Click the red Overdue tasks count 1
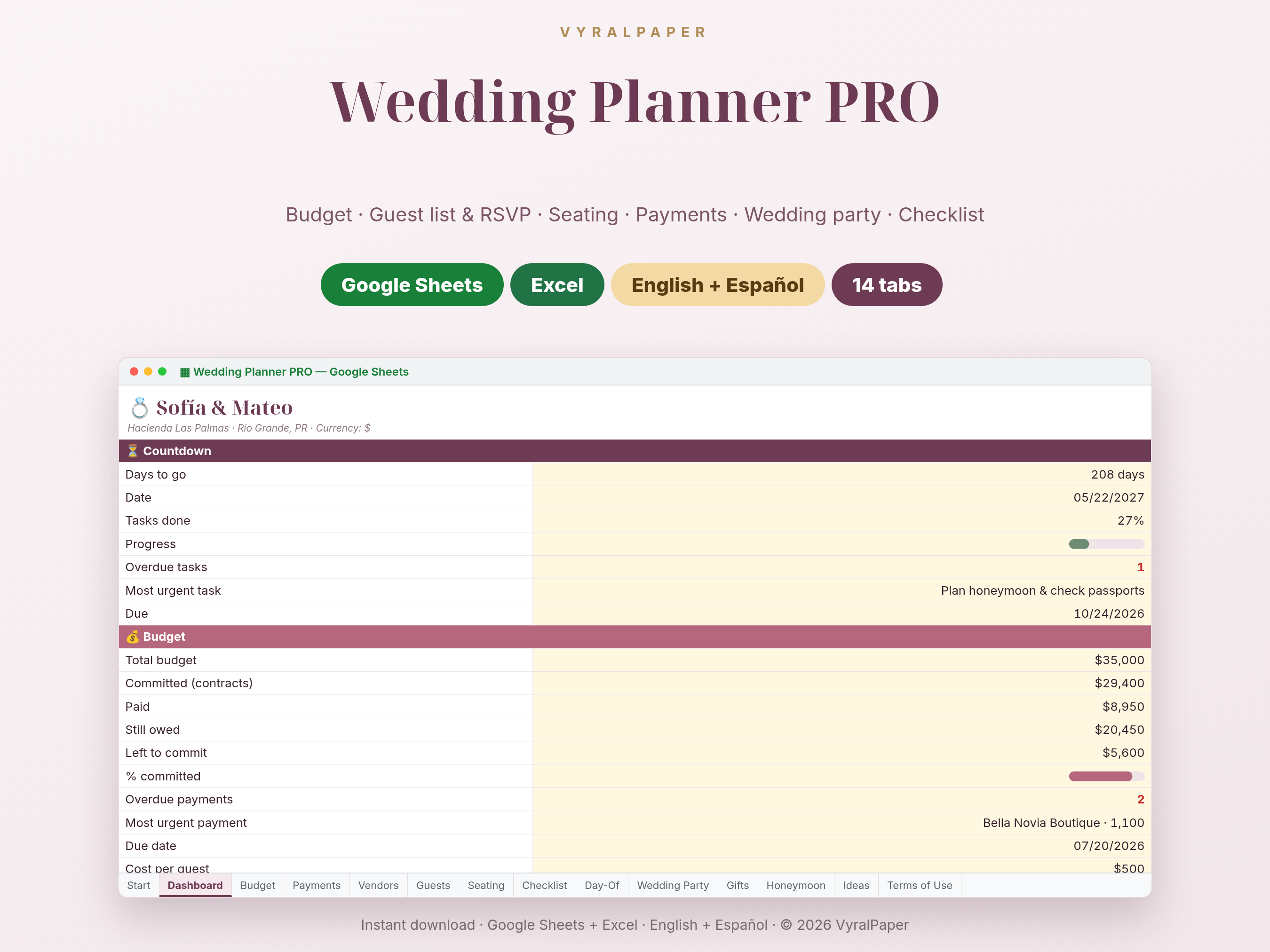This screenshot has height=952, width=1270. tap(1140, 567)
